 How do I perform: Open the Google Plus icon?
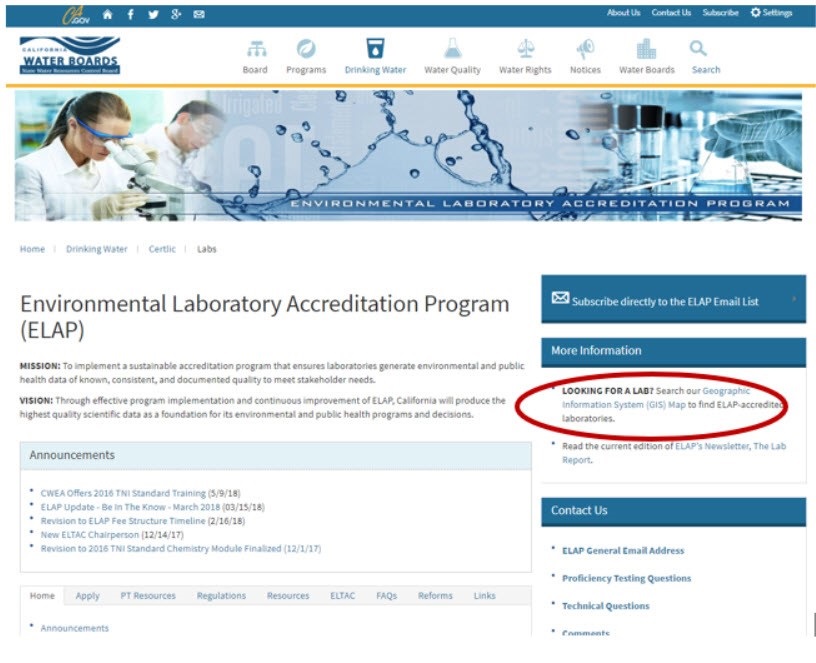(176, 14)
